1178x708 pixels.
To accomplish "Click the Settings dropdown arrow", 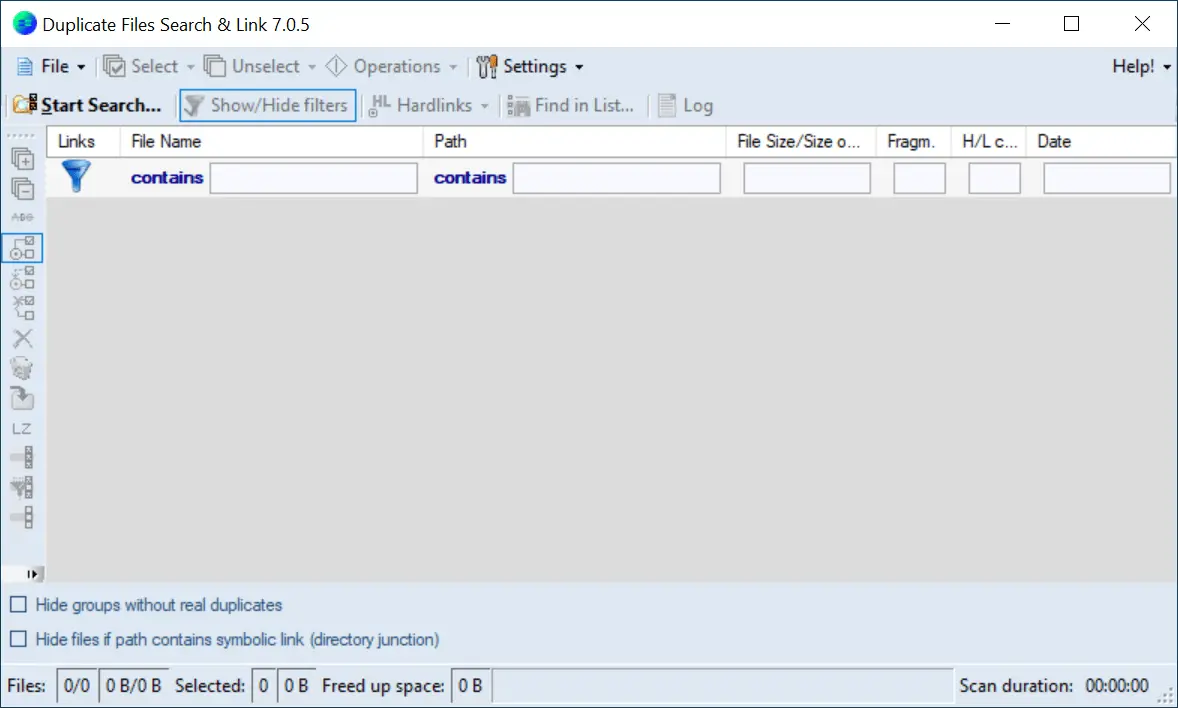I will click(x=579, y=67).
